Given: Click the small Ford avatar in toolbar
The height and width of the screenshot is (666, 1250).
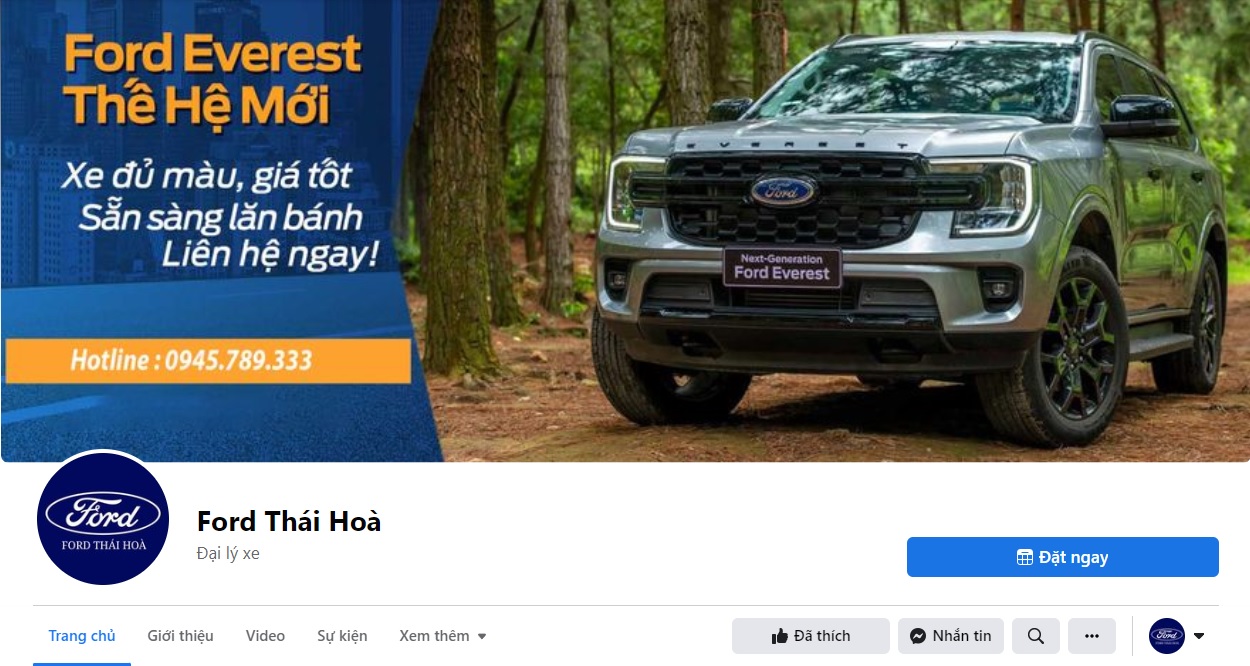Looking at the screenshot, I should click(1167, 636).
